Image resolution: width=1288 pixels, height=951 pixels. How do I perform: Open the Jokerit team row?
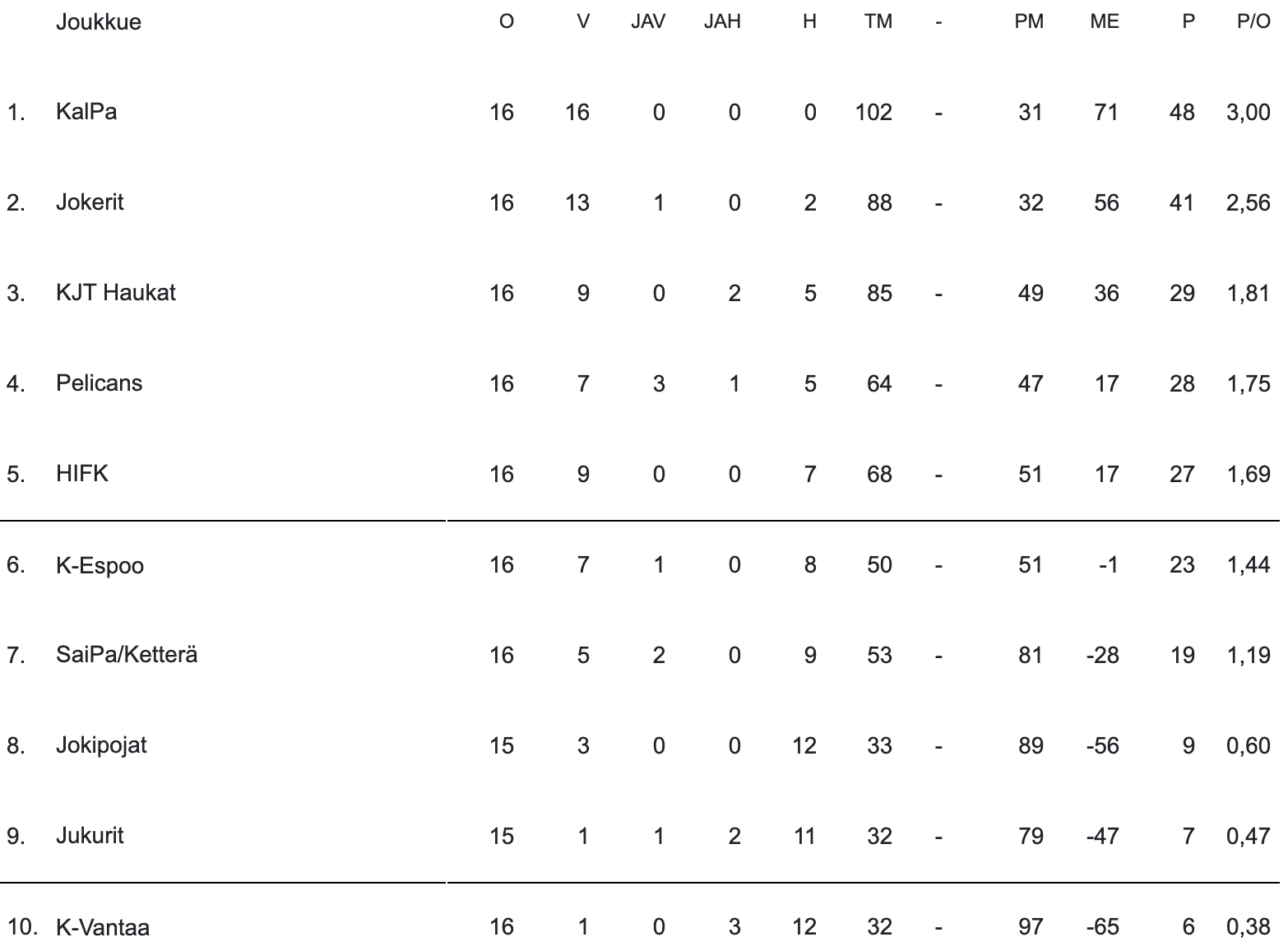90,202
